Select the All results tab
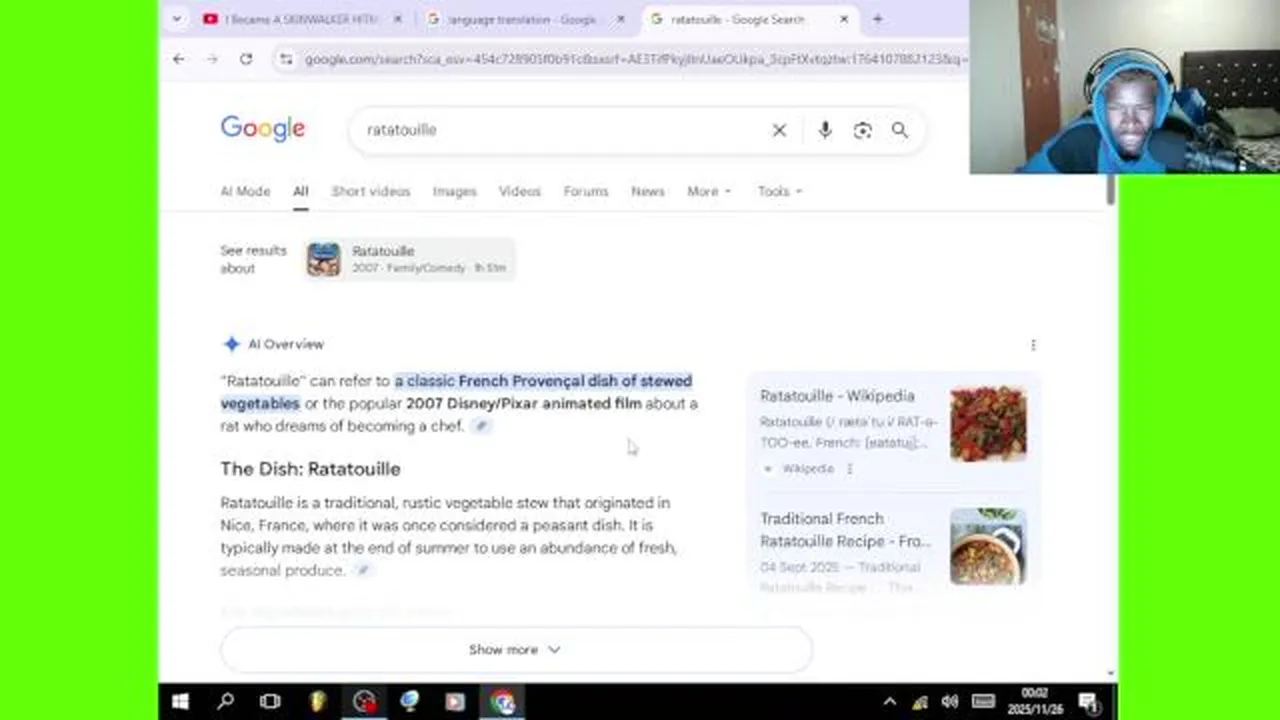This screenshot has height=720, width=1280. (x=300, y=191)
